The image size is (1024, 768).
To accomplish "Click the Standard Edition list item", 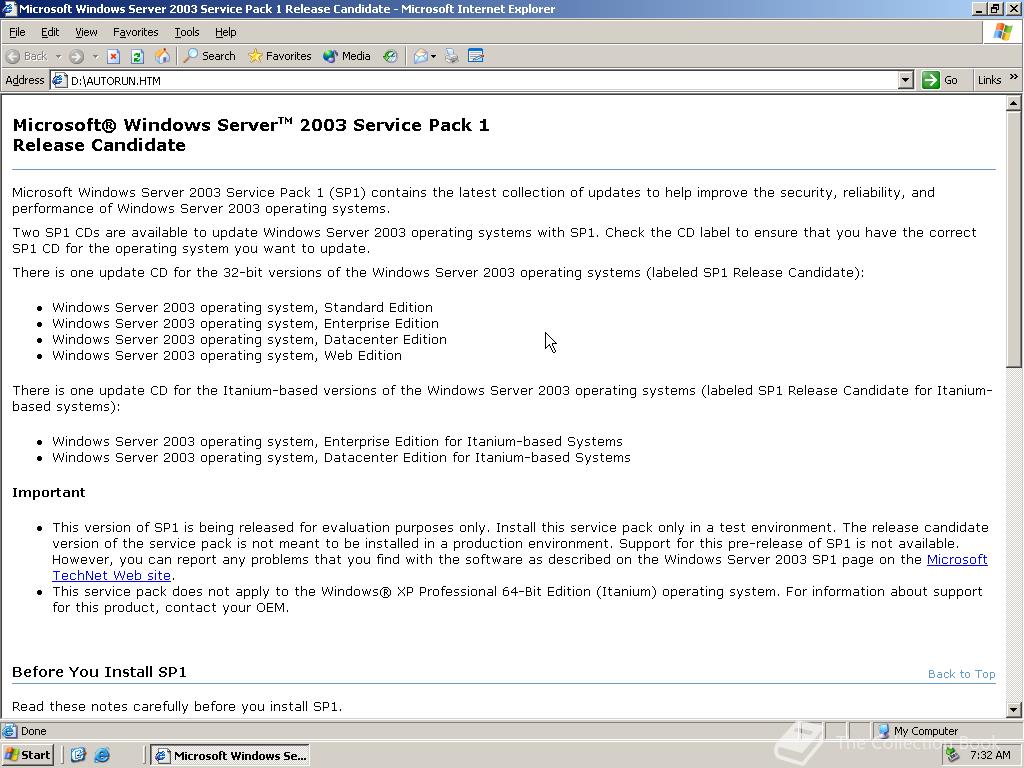I will coord(242,307).
